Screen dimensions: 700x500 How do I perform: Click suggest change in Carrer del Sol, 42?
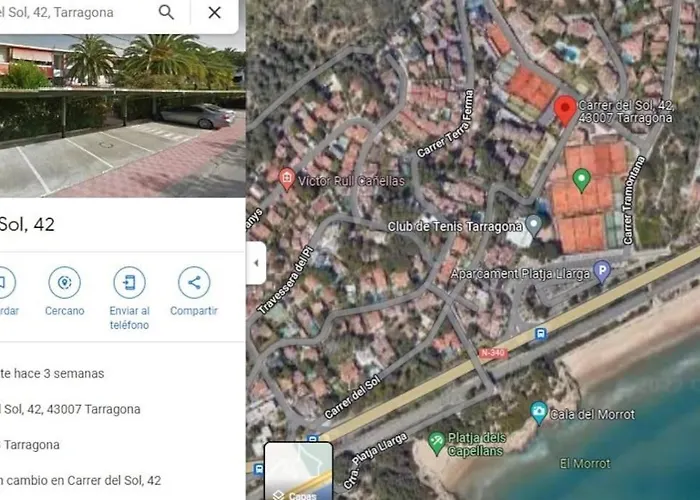pos(80,480)
